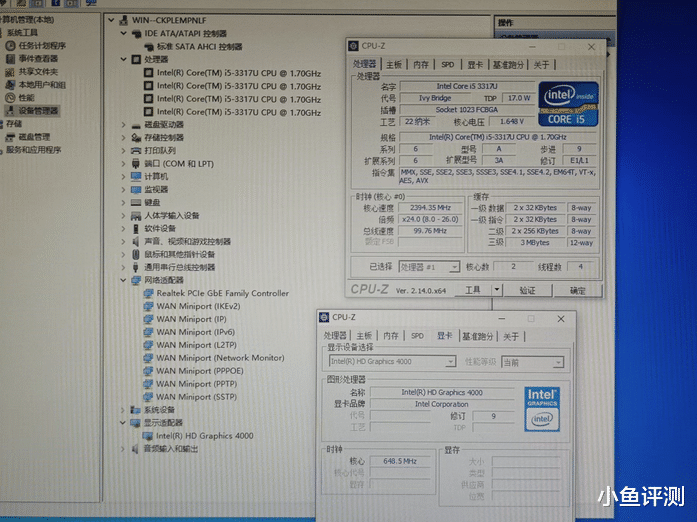Click the Sound, video and game controllers icon

click(x=136, y=241)
